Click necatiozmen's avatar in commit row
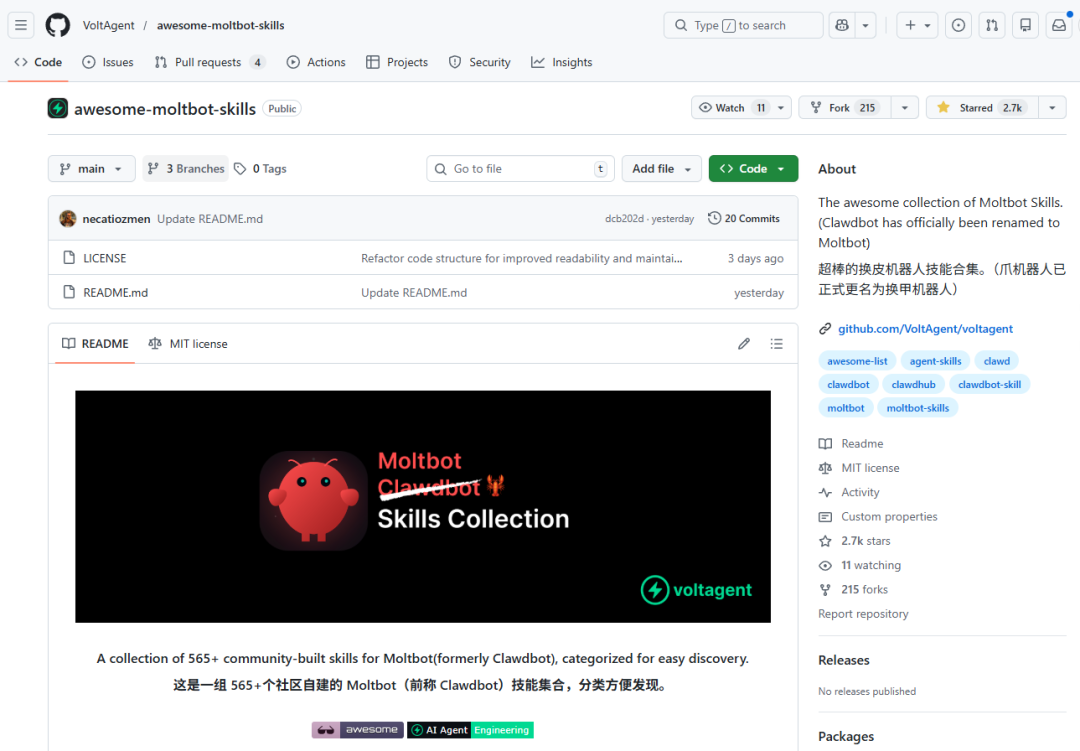The image size is (1080, 751). (68, 218)
